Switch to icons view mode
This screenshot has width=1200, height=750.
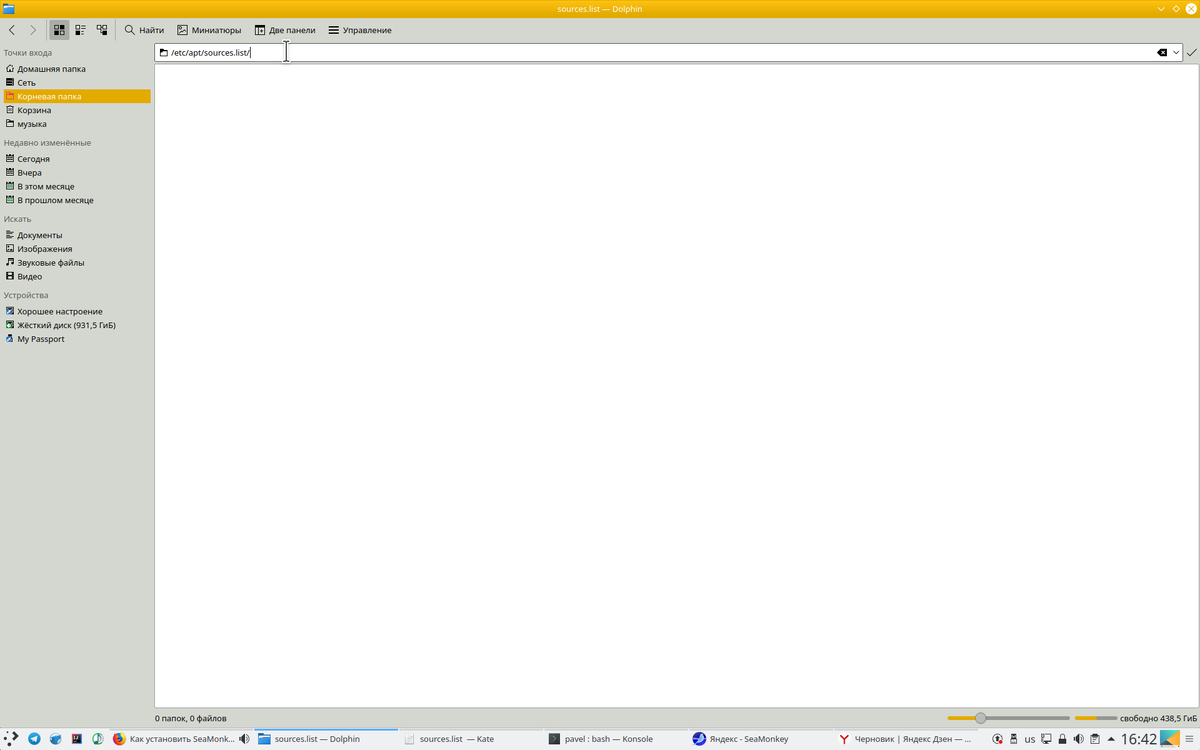[59, 30]
